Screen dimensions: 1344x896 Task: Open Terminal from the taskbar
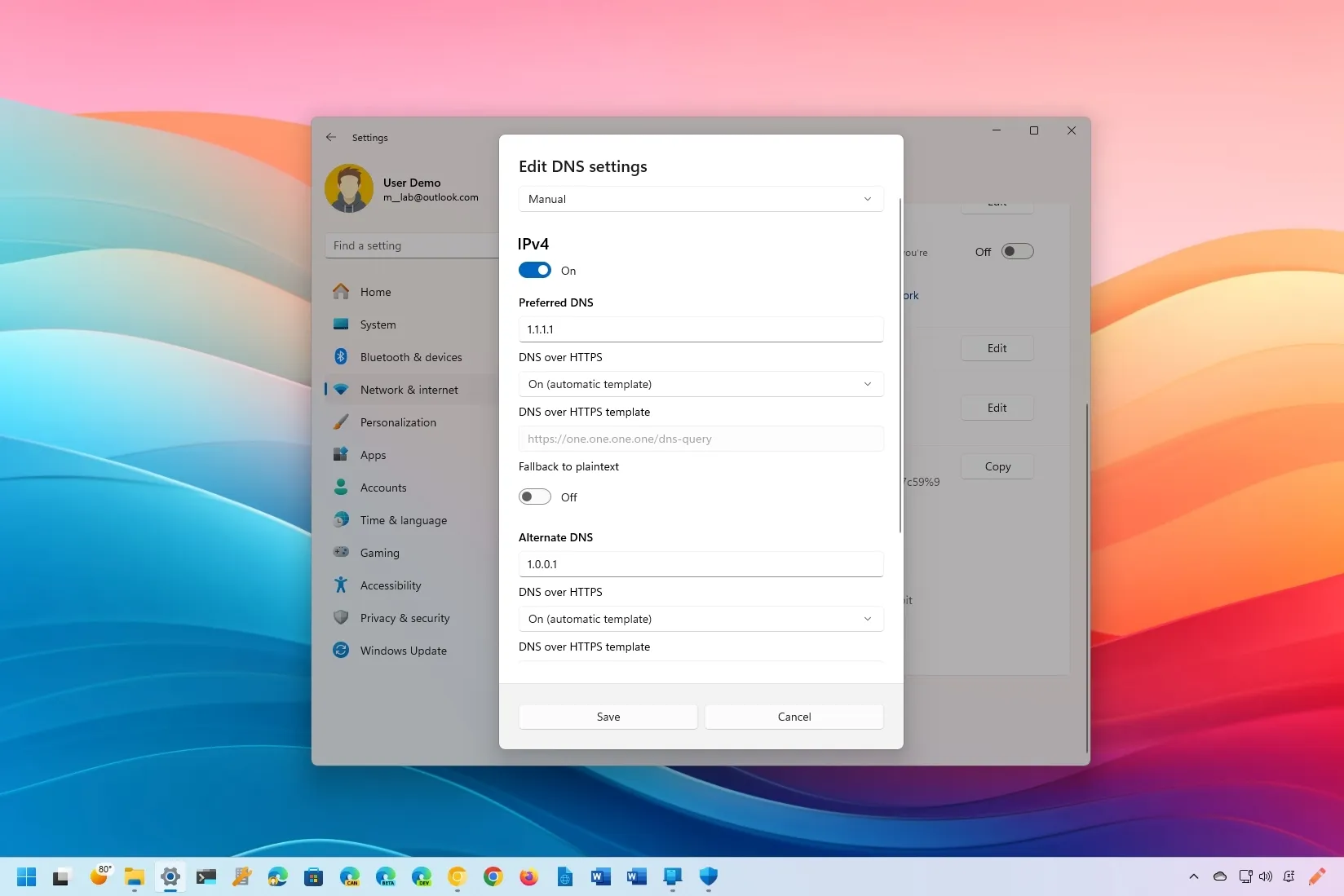[x=206, y=876]
